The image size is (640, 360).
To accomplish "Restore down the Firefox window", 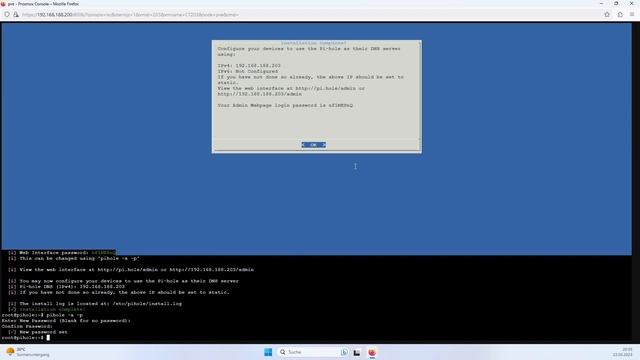I will tap(616, 4).
